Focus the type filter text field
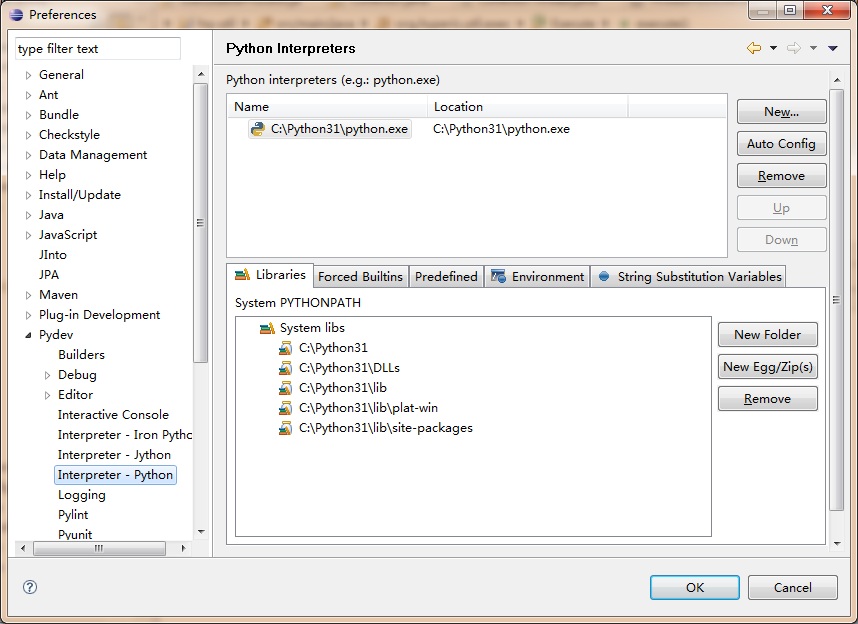 98,49
